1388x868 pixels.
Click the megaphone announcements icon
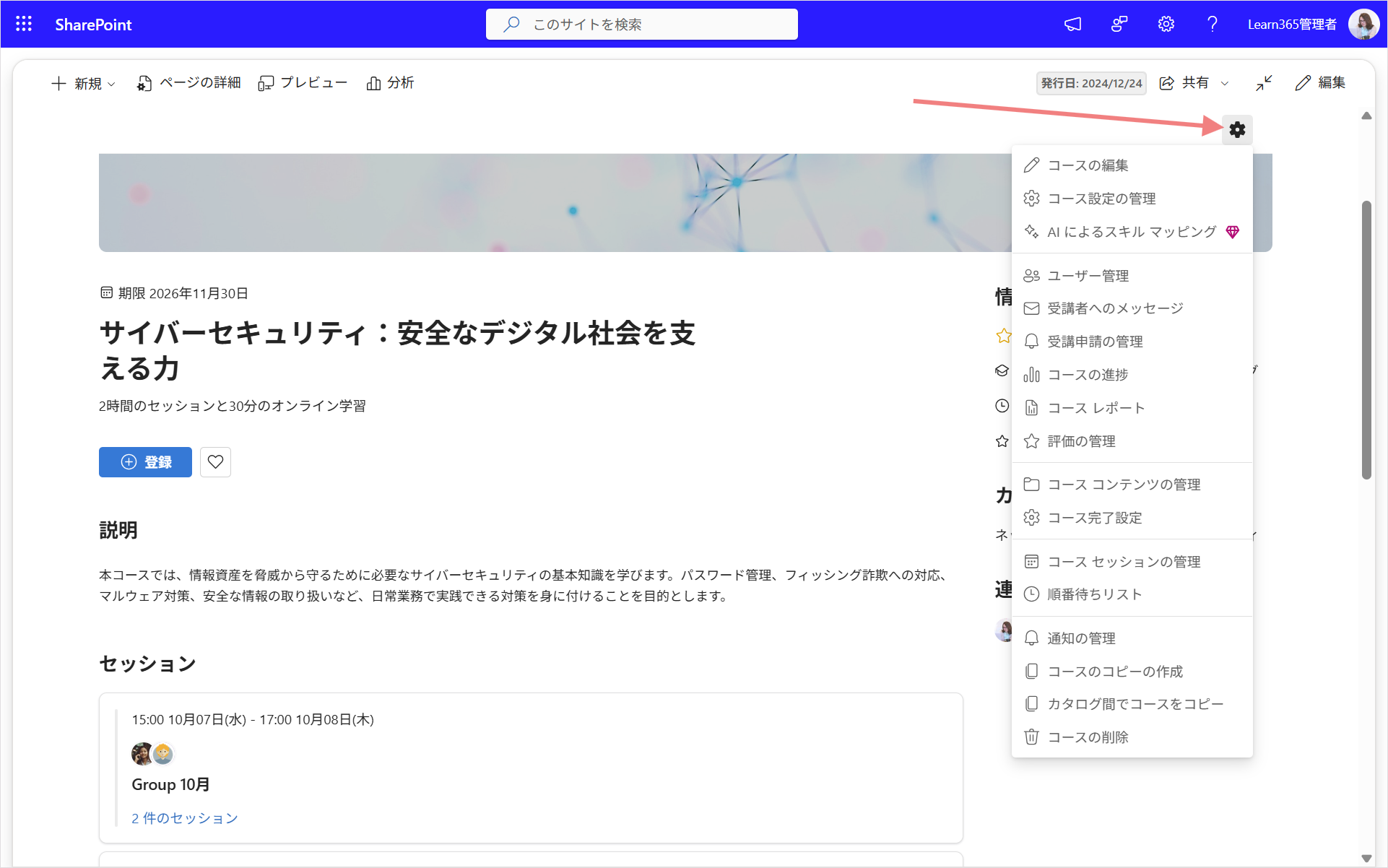[1072, 24]
